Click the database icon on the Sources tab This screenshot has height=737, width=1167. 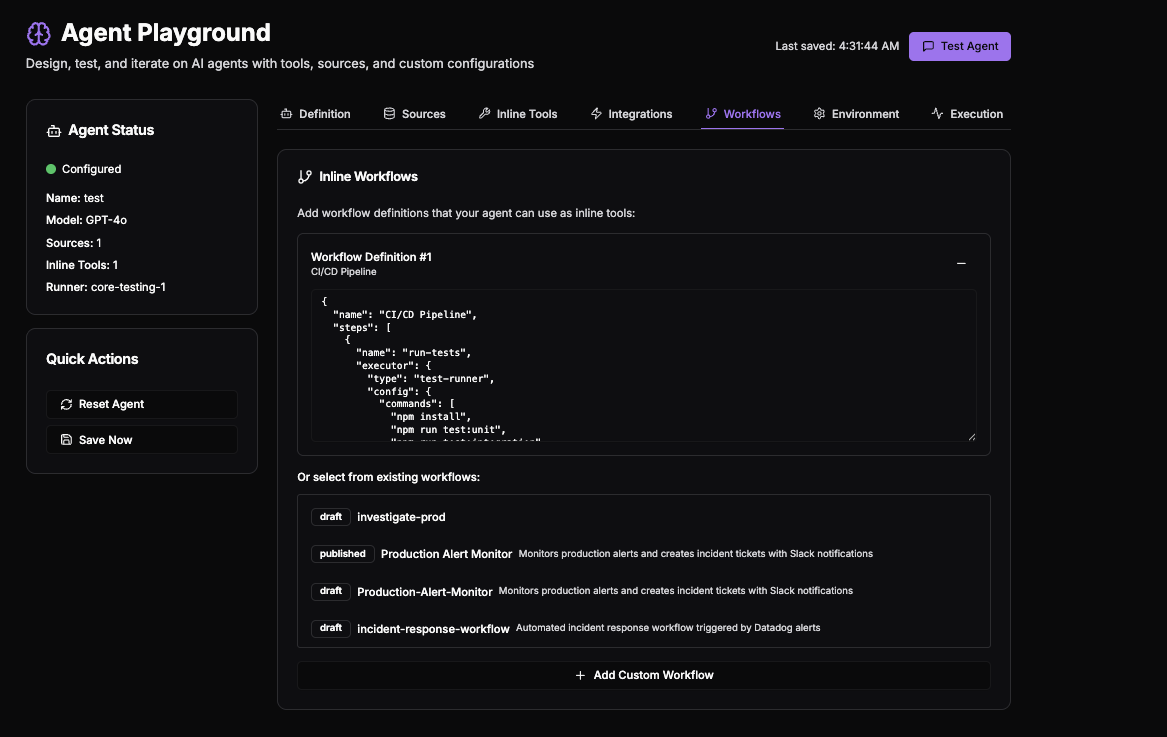pos(389,114)
